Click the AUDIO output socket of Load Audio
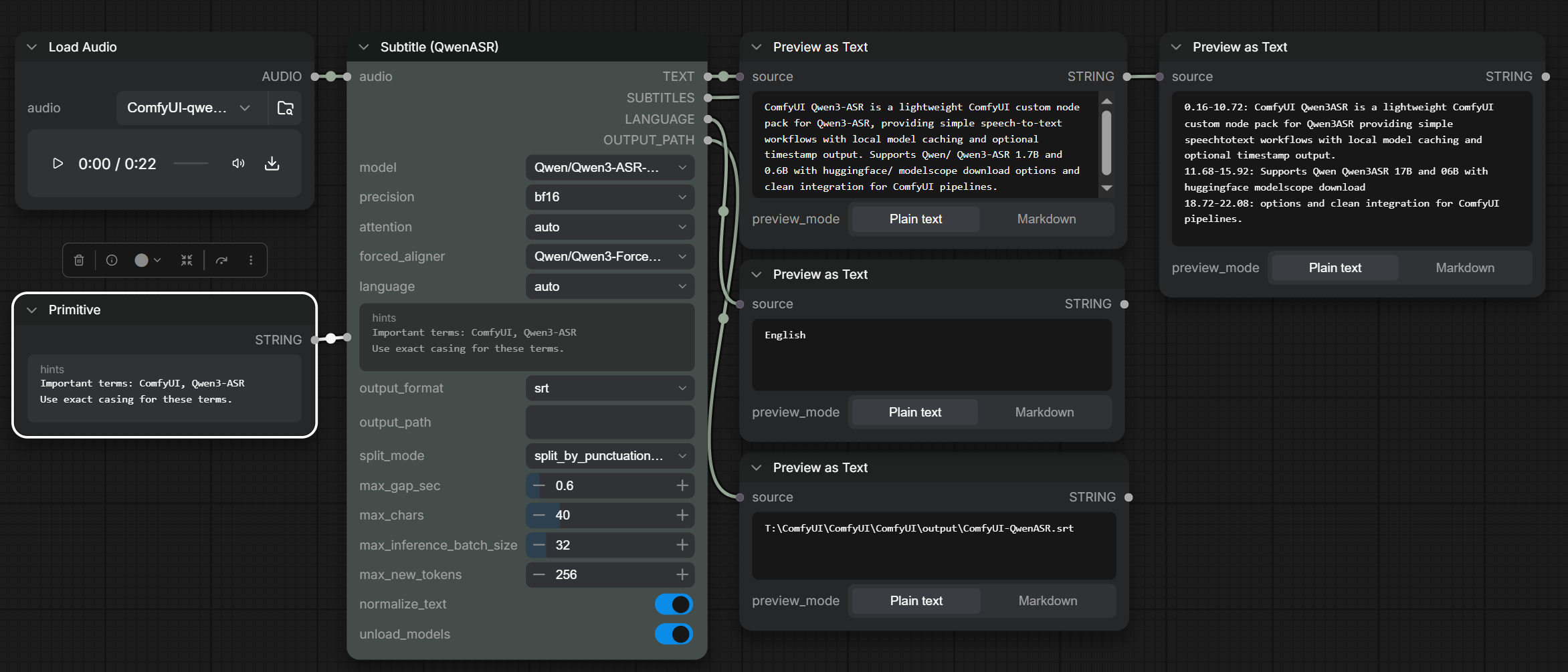This screenshot has width=1568, height=672. [315, 77]
